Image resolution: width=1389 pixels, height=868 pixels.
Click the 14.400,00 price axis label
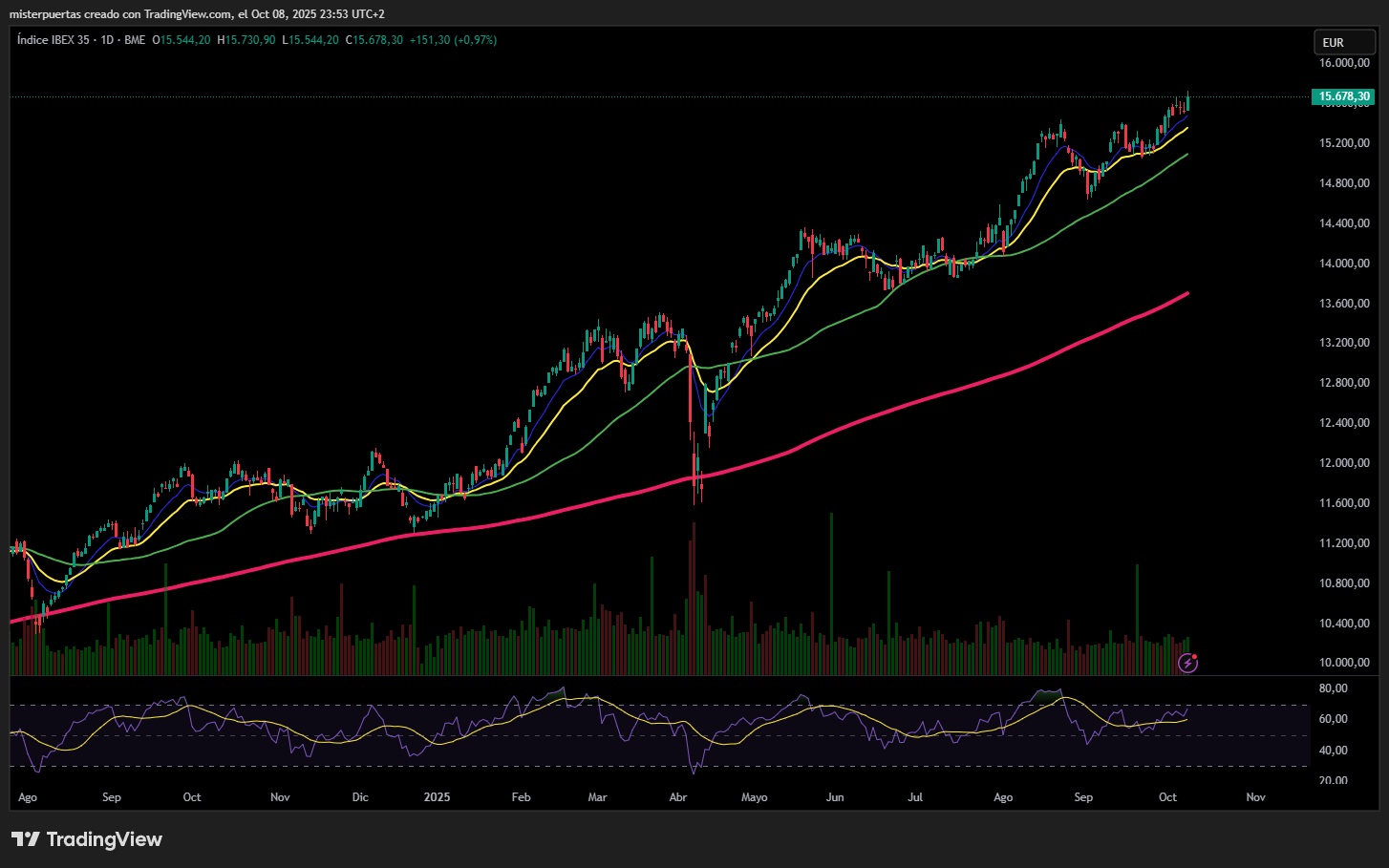[1345, 223]
